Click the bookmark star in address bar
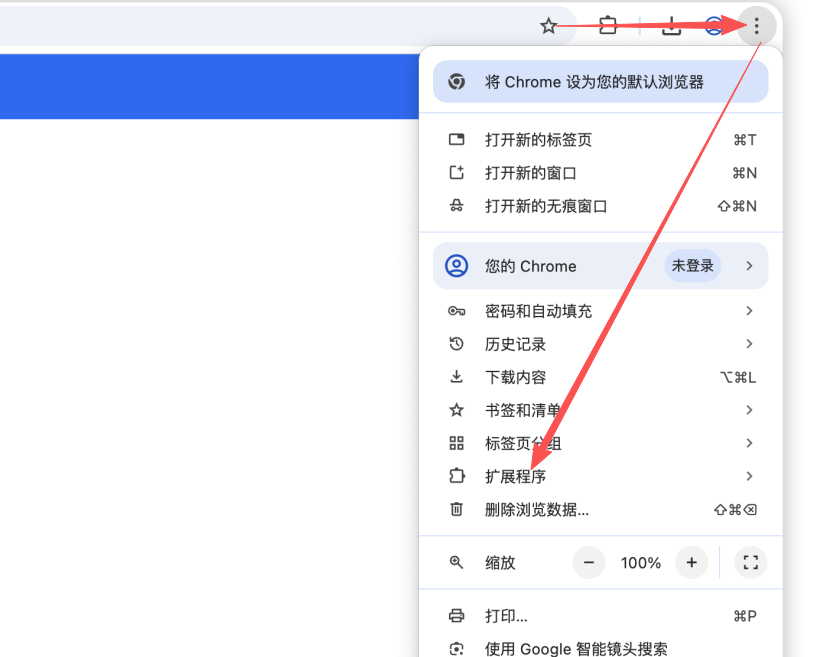821x657 pixels. 548,25
